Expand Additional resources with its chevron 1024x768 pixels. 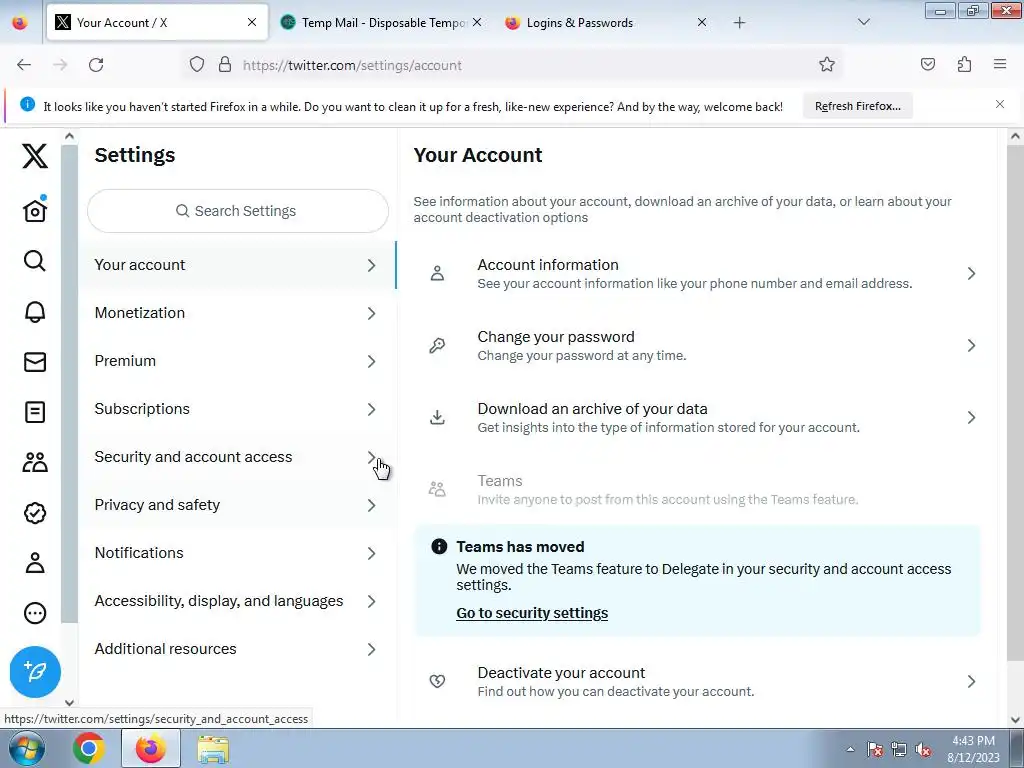371,649
